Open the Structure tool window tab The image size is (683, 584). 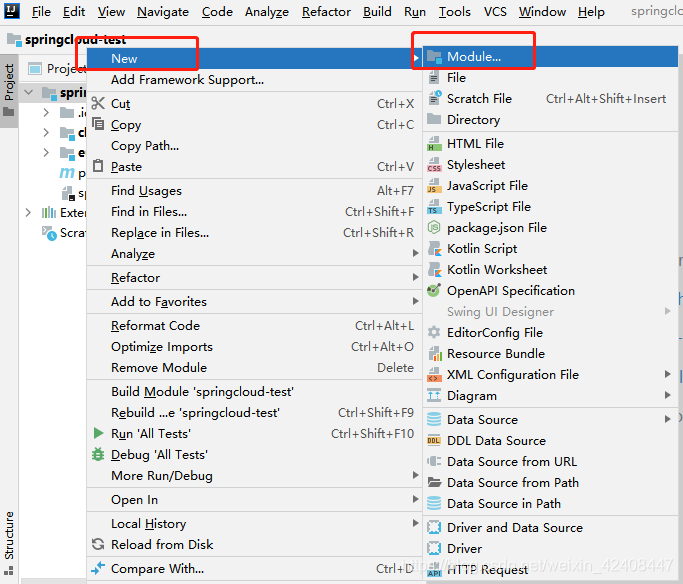point(9,543)
